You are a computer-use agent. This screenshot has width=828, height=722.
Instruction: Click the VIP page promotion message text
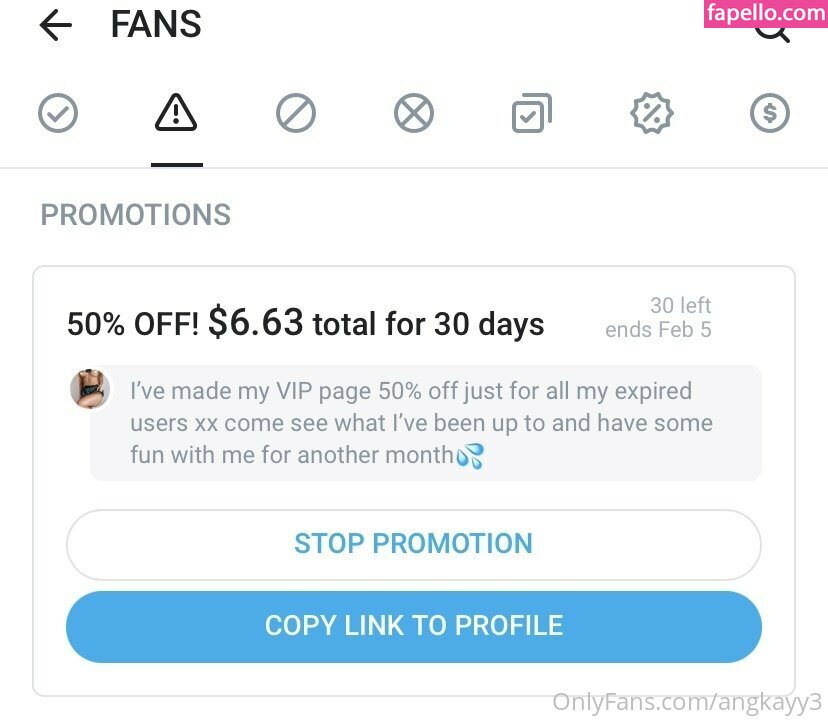tap(421, 423)
